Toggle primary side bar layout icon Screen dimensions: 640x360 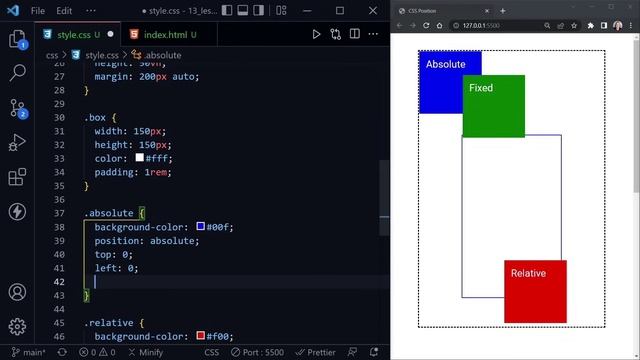[x=227, y=10]
